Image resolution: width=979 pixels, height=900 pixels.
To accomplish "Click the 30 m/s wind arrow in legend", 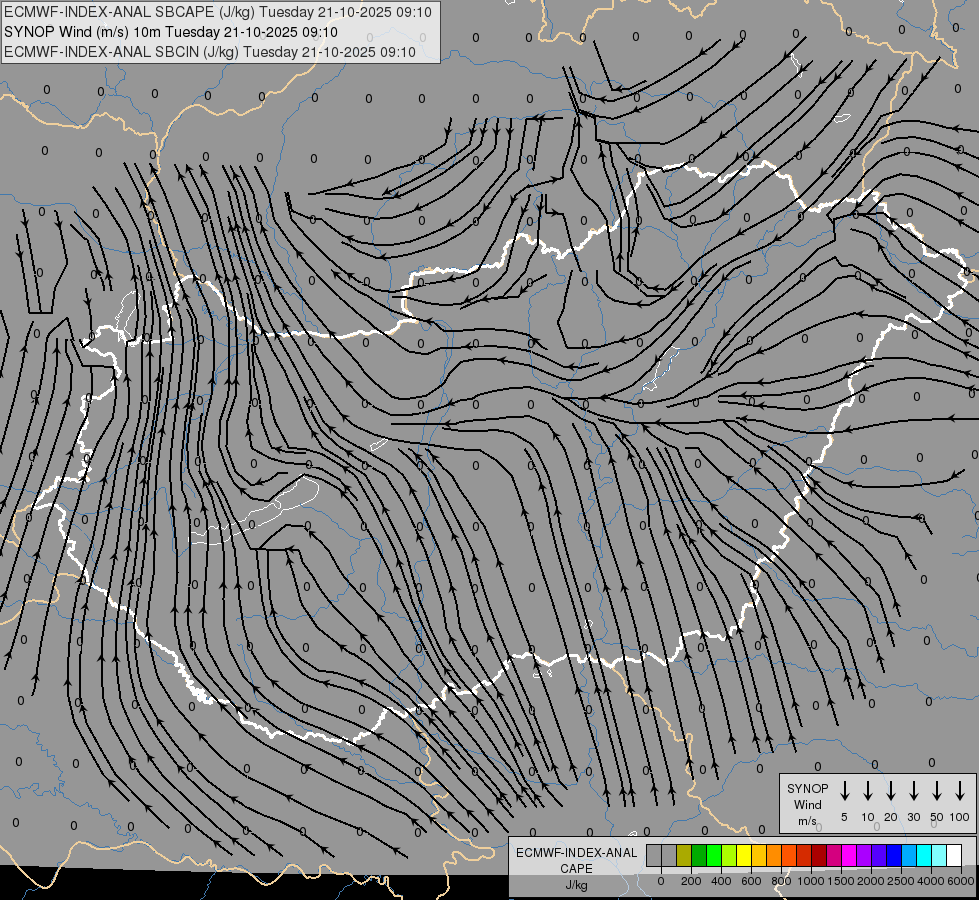I will click(x=913, y=791).
